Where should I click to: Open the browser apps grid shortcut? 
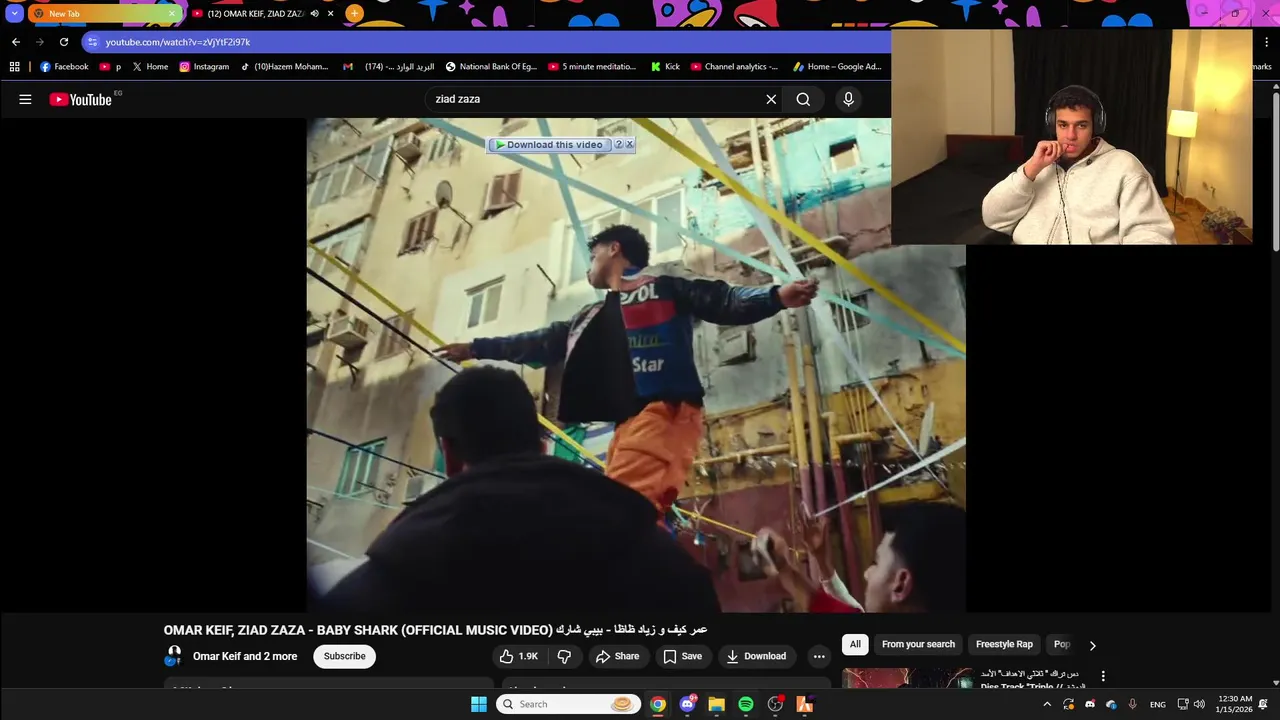[x=14, y=67]
